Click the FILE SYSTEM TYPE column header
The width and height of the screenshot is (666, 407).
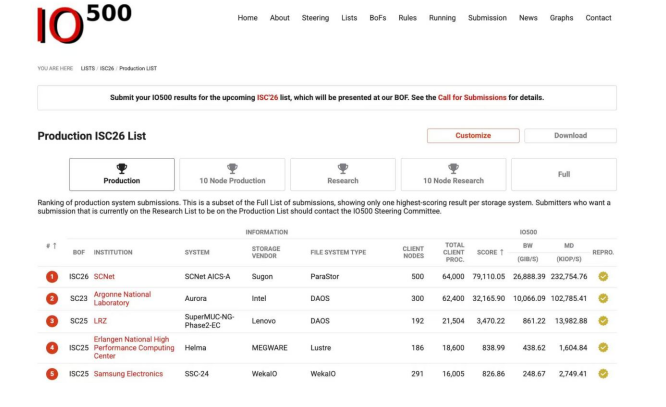(x=338, y=252)
